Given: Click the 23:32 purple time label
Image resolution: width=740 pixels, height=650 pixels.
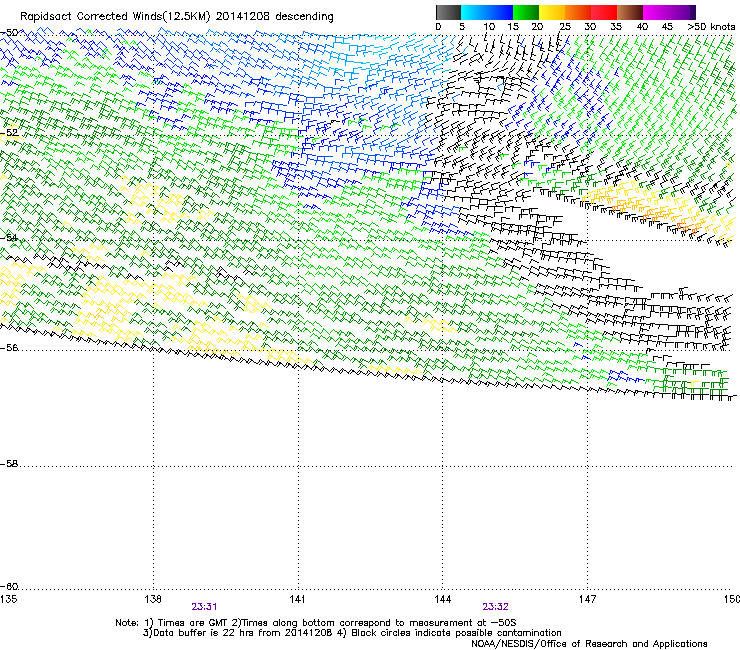Looking at the screenshot, I should pos(495,606).
